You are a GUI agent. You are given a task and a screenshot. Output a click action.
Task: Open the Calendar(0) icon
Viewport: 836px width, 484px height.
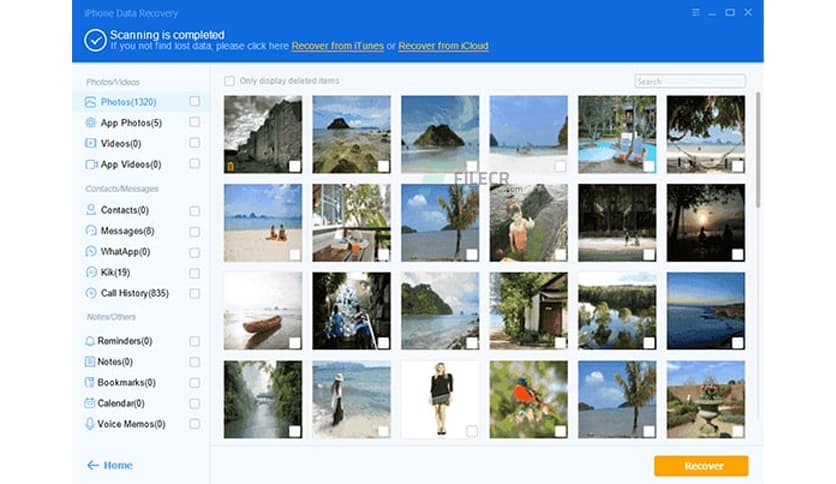tap(90, 403)
